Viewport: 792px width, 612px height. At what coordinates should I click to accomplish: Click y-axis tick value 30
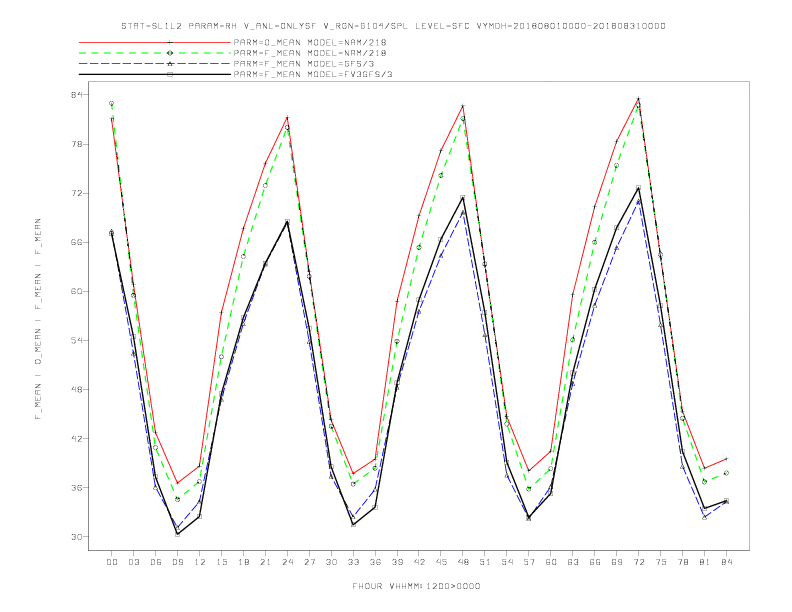pyautogui.click(x=77, y=536)
